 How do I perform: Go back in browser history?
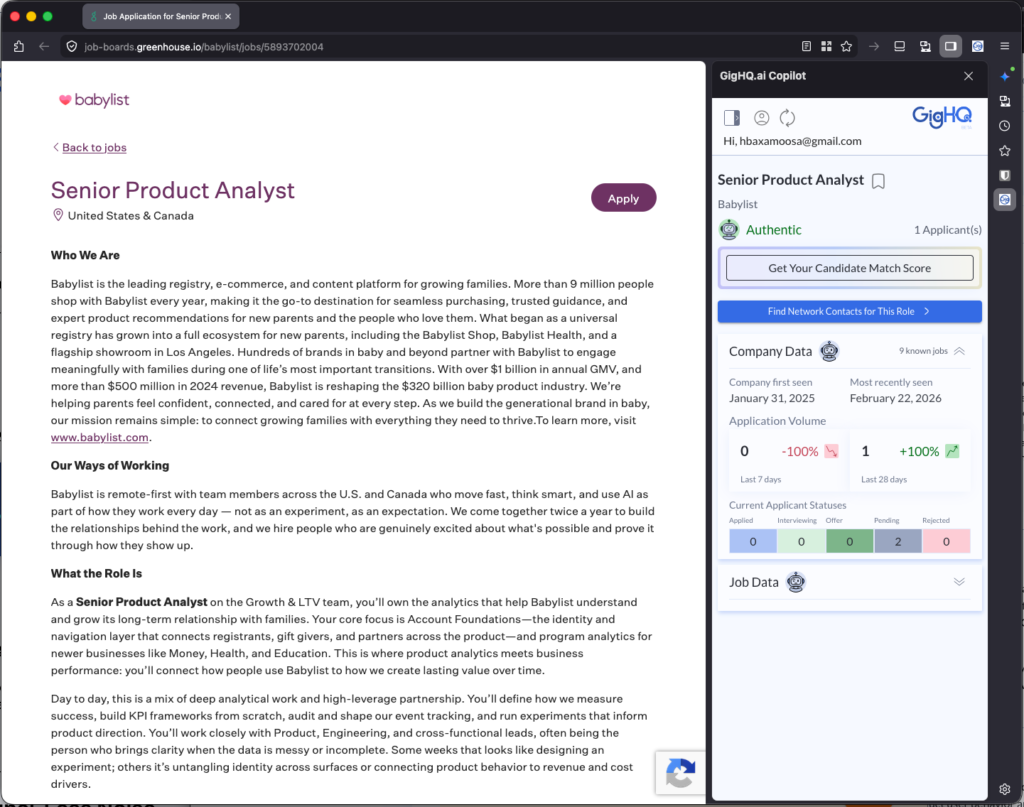pyautogui.click(x=44, y=46)
